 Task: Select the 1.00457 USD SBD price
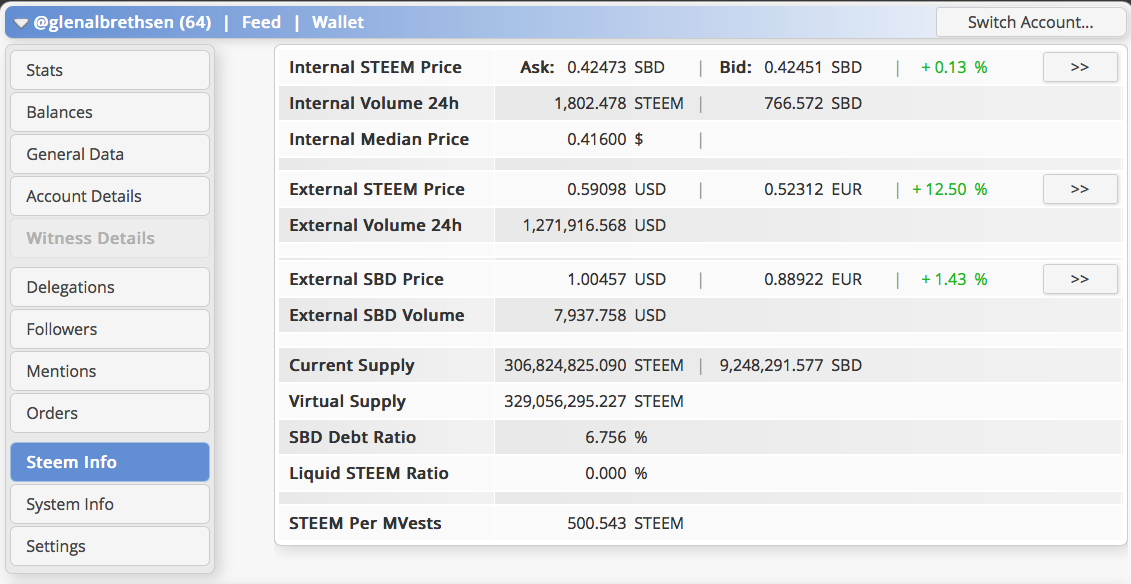(x=616, y=279)
